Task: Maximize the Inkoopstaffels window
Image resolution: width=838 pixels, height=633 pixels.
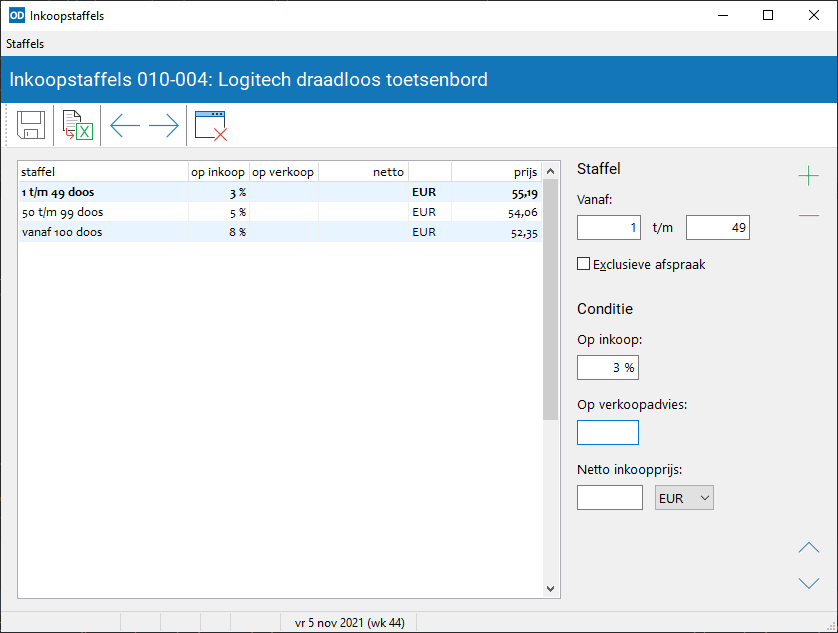Action: point(768,16)
